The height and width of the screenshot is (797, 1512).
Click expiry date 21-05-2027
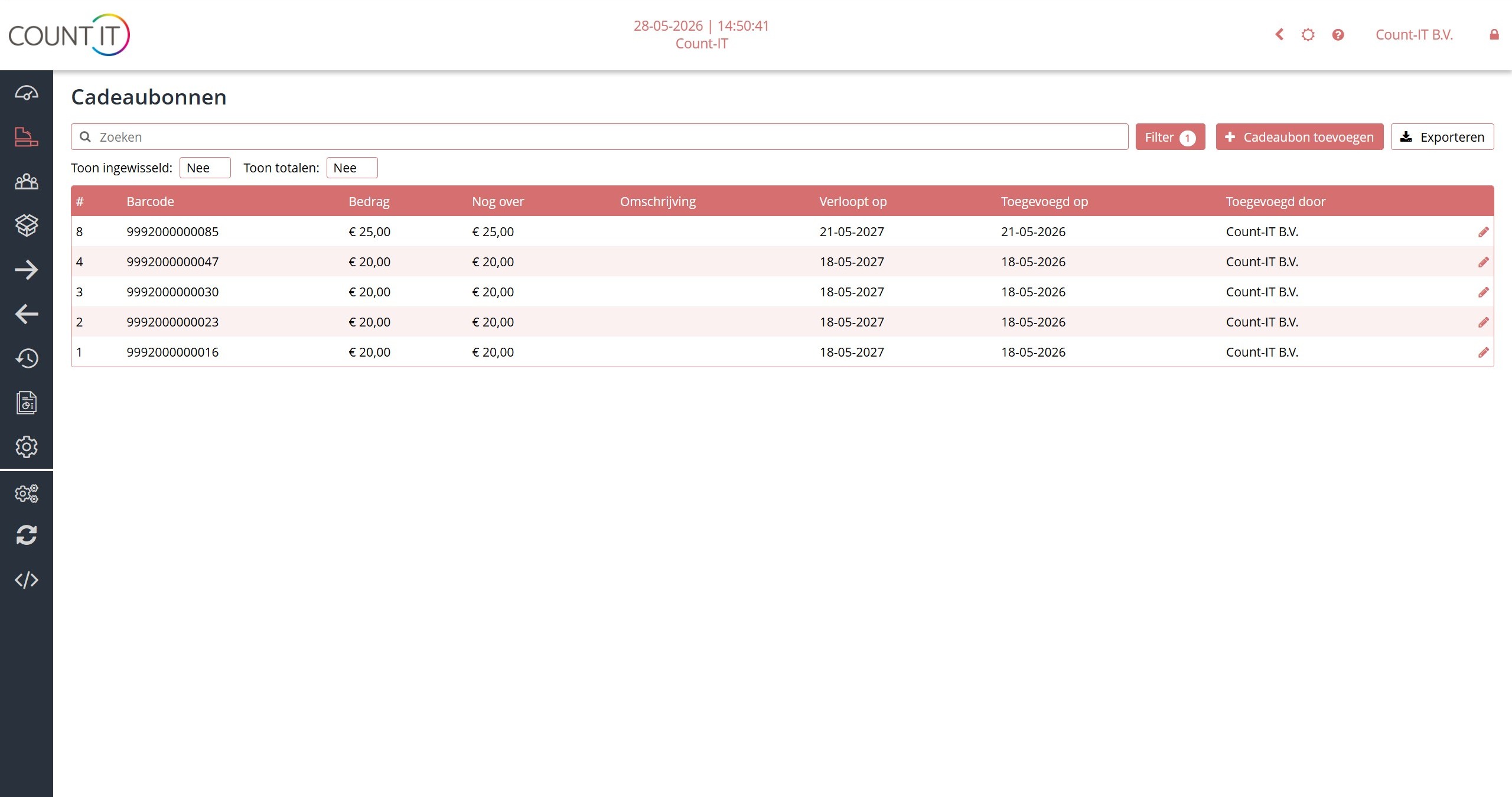(x=852, y=231)
